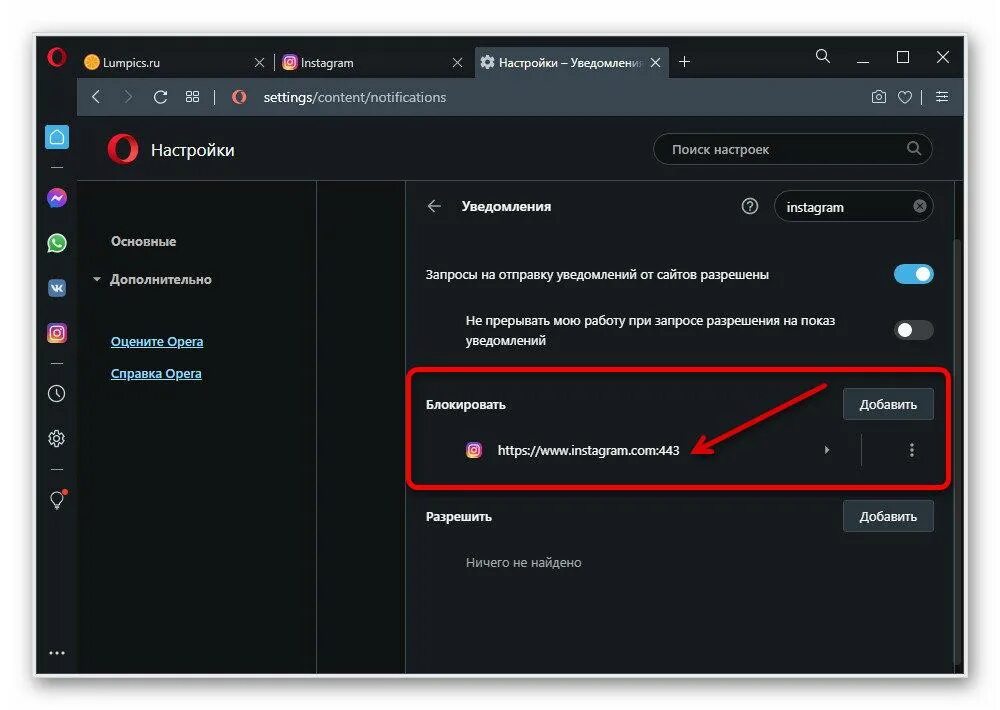Open Основные settings category

point(143,241)
